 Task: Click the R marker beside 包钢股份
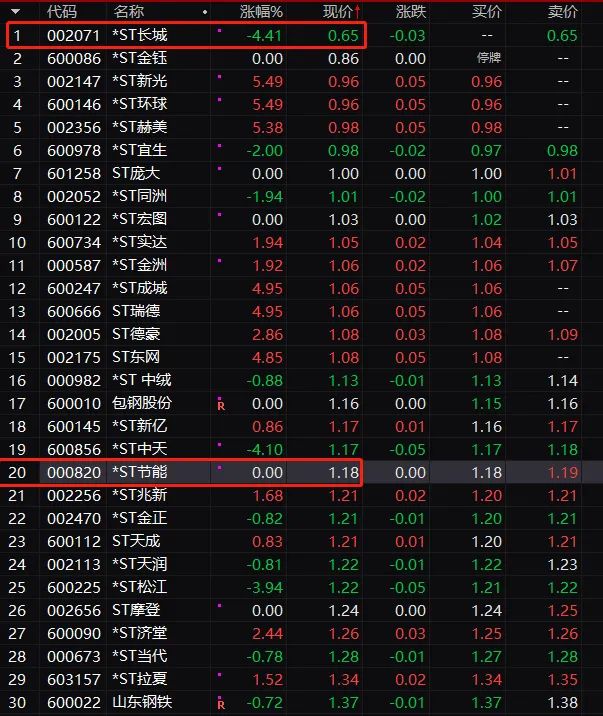pyautogui.click(x=220, y=405)
